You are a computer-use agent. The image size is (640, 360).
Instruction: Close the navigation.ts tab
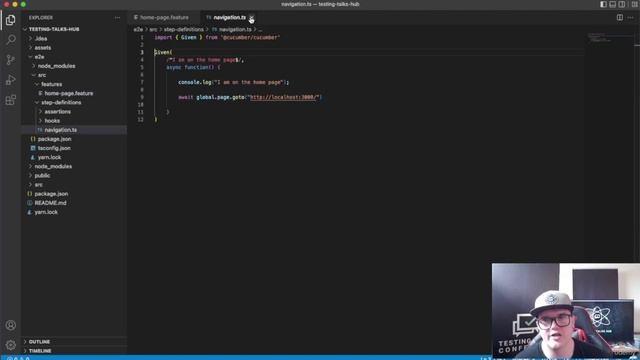point(251,18)
